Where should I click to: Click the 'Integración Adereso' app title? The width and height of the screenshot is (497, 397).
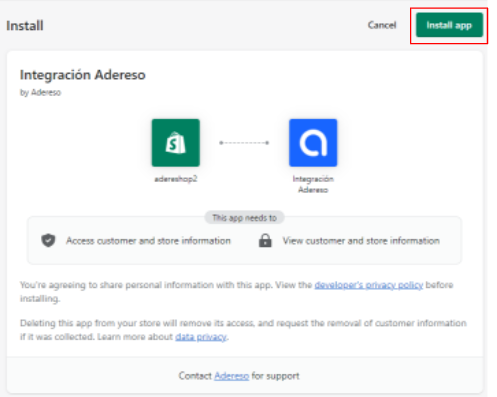click(83, 75)
